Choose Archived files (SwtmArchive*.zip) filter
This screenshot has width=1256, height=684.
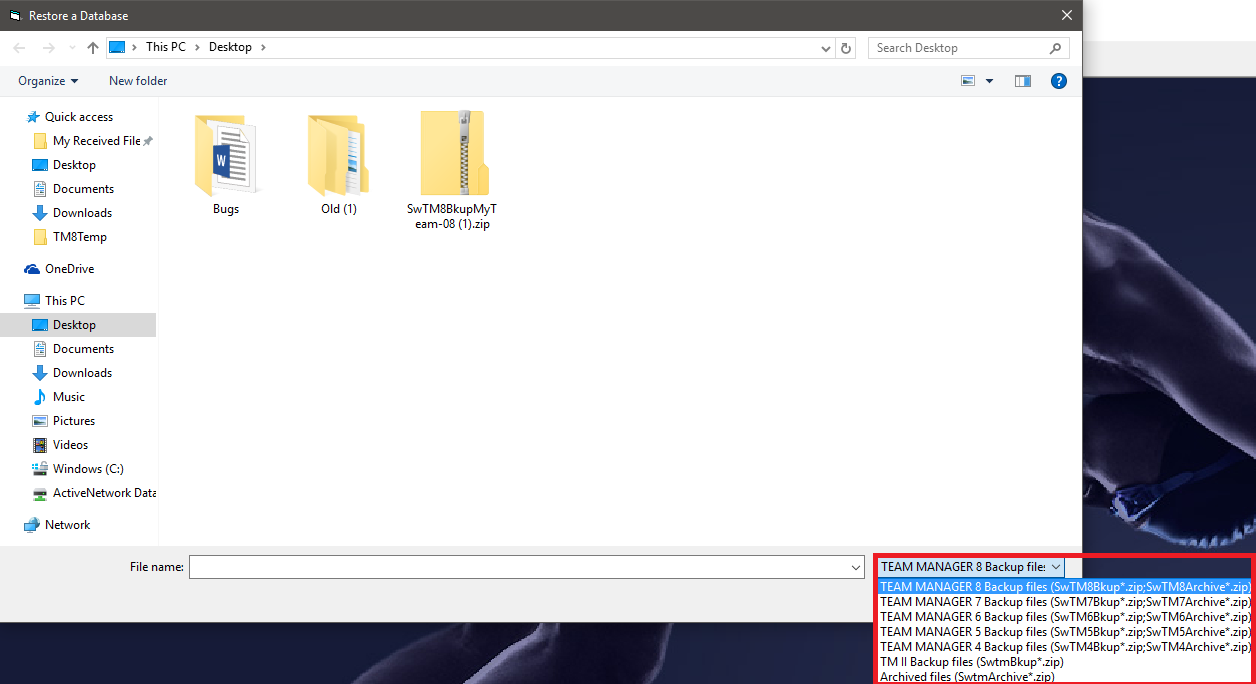click(1065, 677)
